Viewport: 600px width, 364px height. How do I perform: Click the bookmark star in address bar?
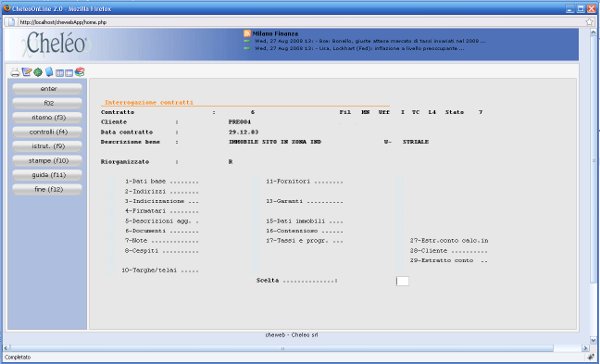(589, 22)
